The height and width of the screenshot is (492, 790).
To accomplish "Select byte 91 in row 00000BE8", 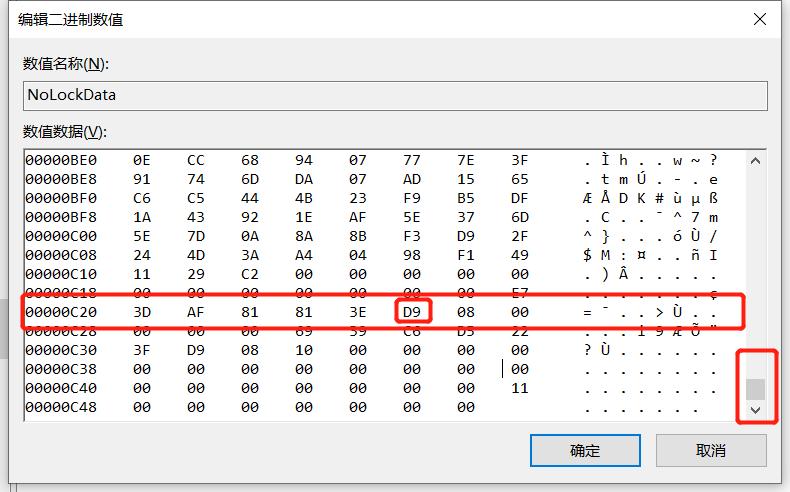I will [x=142, y=179].
